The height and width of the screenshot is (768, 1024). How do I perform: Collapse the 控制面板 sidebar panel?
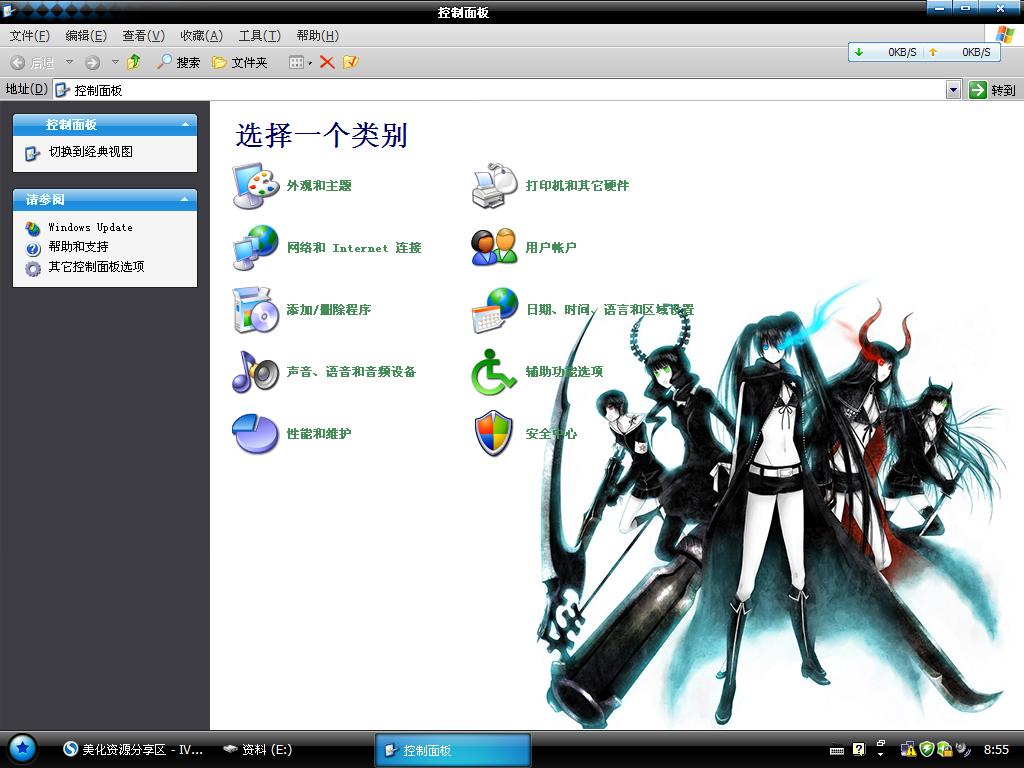pos(185,124)
